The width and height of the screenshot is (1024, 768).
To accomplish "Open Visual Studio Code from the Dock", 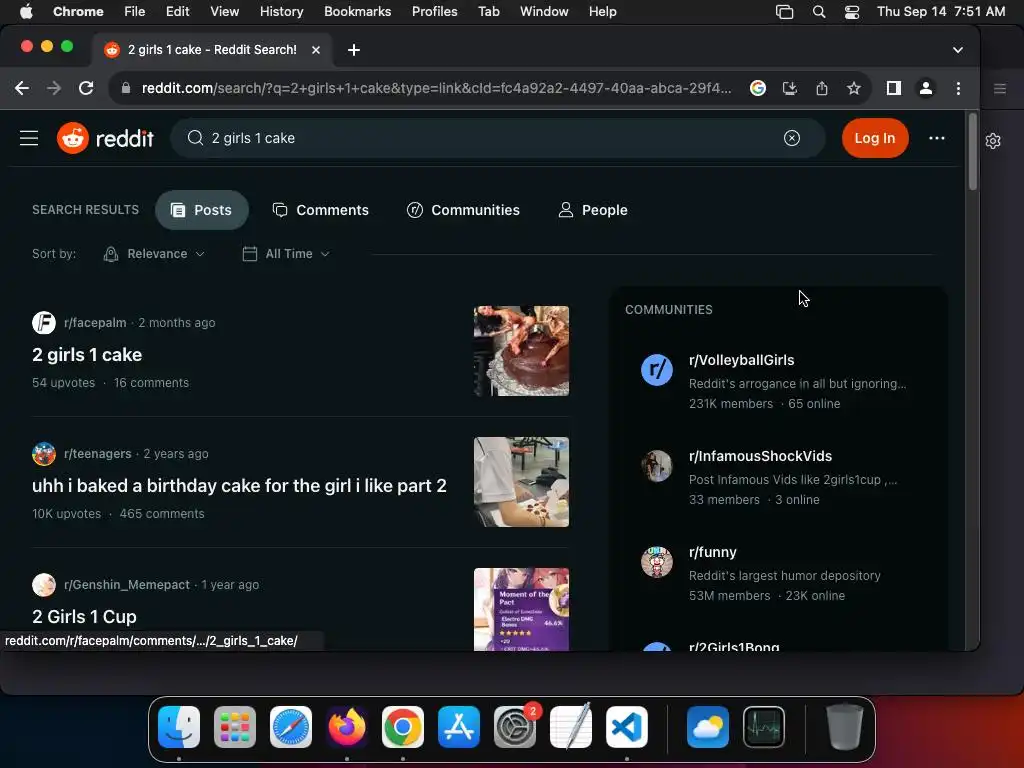I will [627, 727].
